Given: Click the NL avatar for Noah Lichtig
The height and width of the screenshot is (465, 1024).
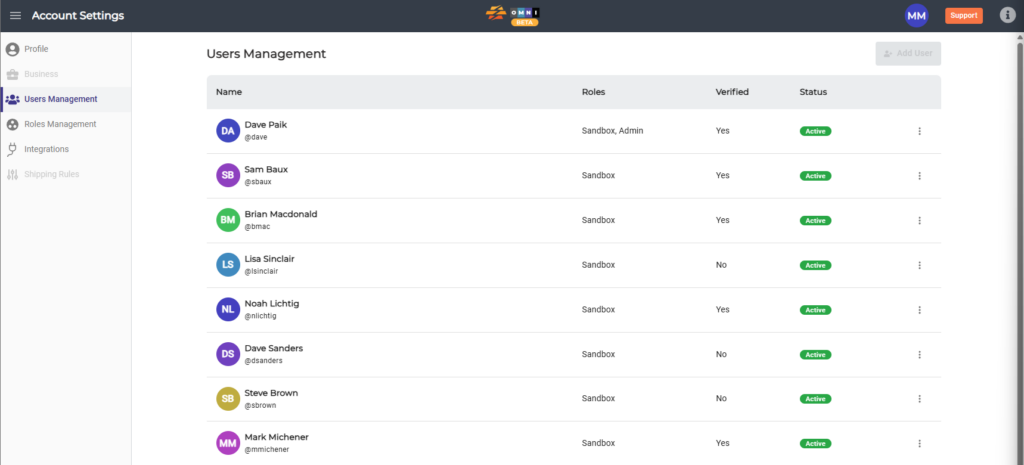Looking at the screenshot, I should coord(228,310).
